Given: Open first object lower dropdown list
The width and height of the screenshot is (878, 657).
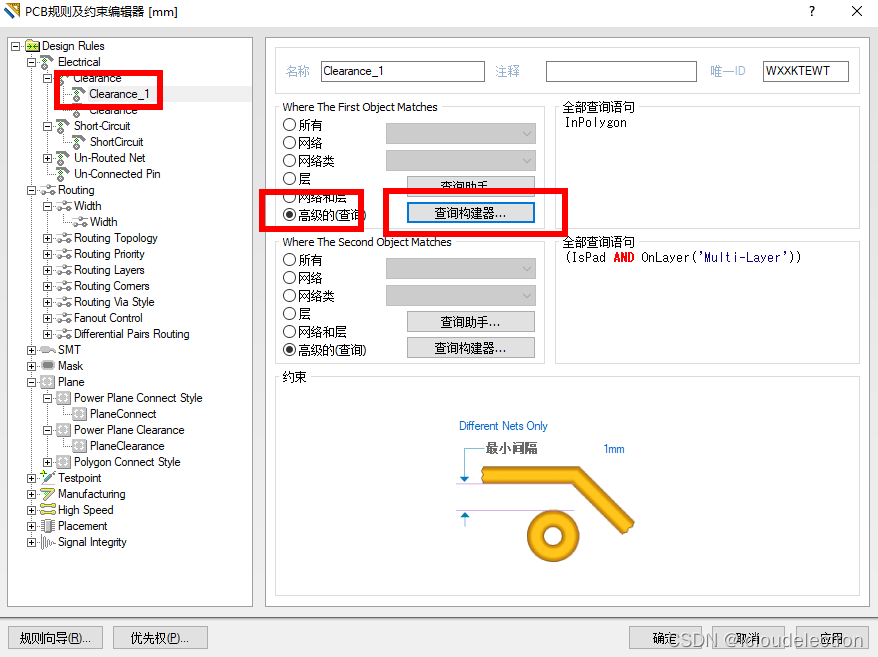Looking at the screenshot, I should coord(461,161).
